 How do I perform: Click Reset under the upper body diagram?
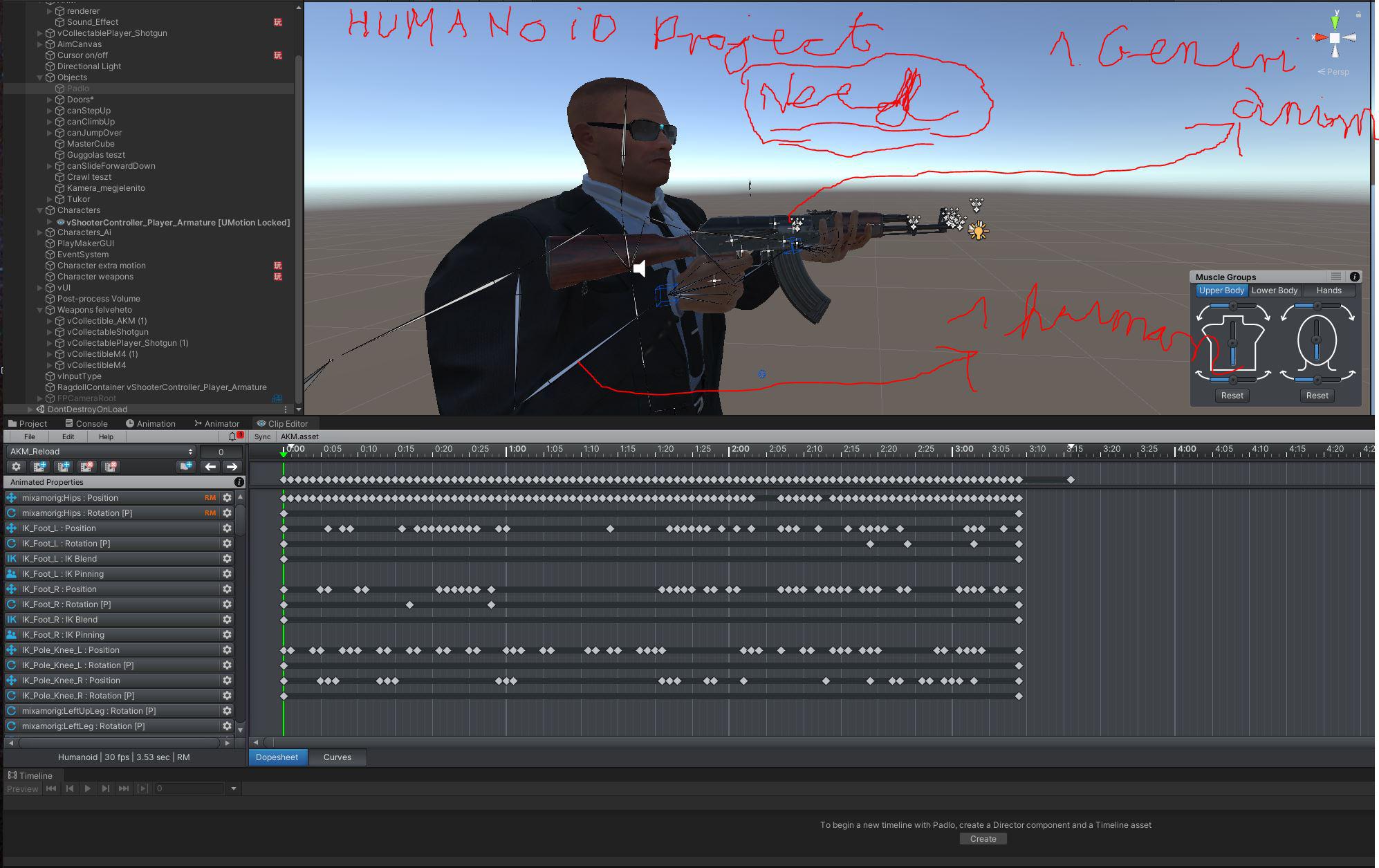(x=1232, y=396)
